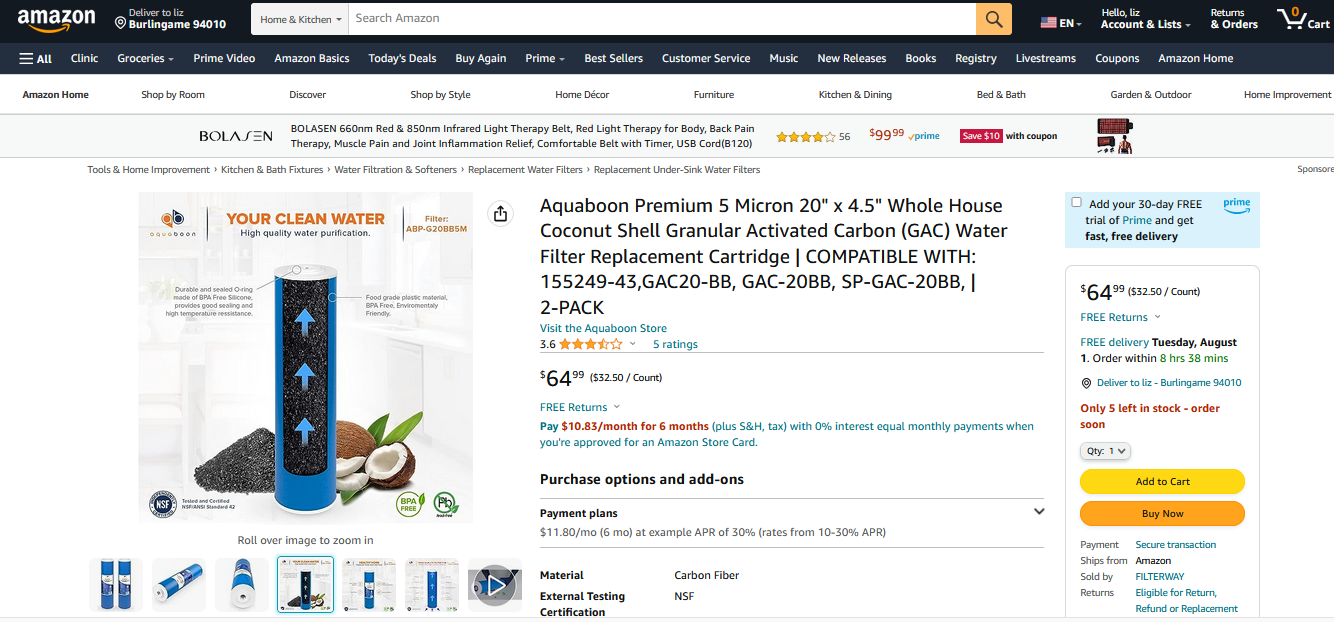Click the share icon on product image
This screenshot has height=622, width=1334.
[500, 214]
